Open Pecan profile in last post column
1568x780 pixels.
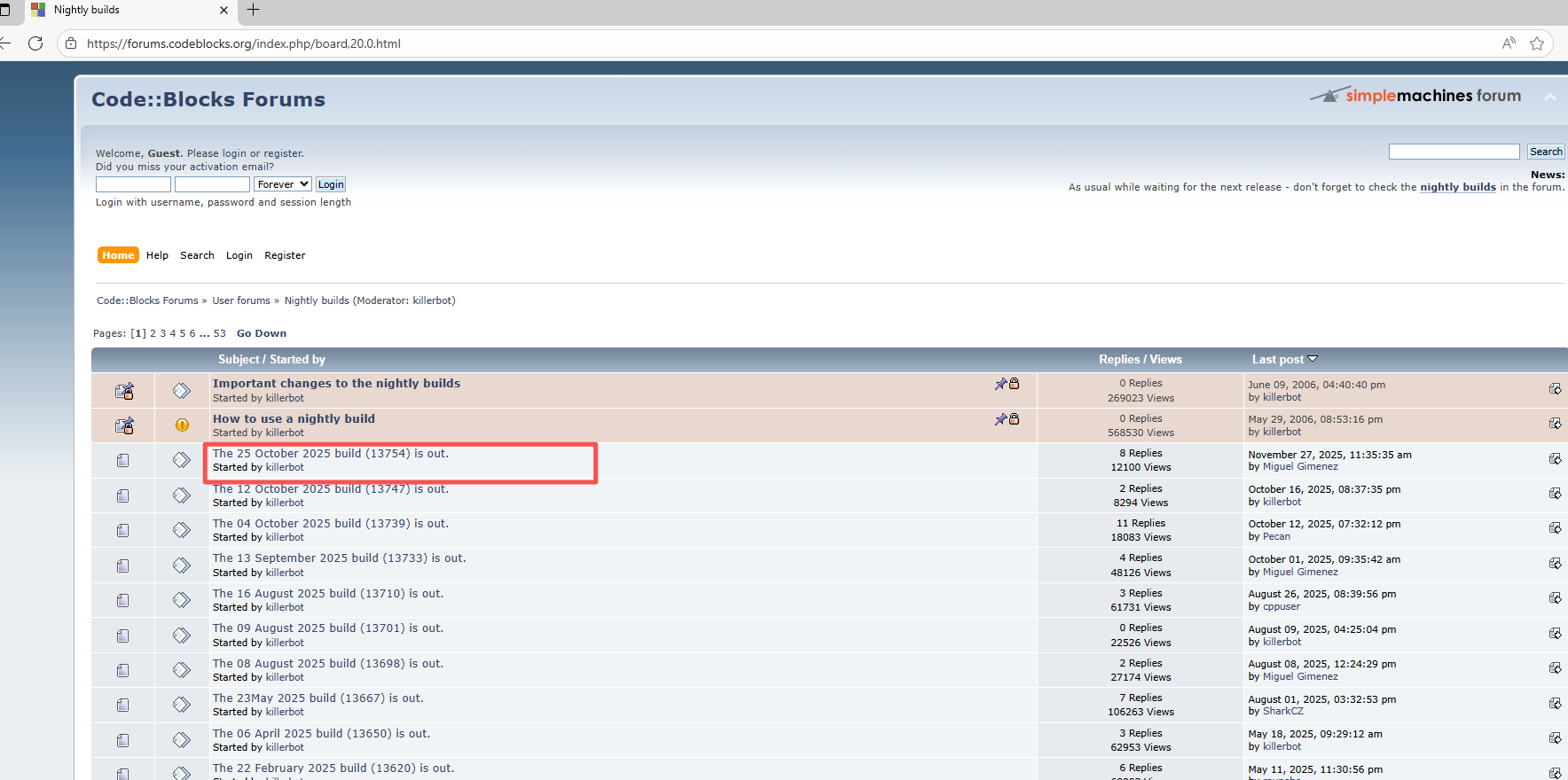pos(1276,536)
